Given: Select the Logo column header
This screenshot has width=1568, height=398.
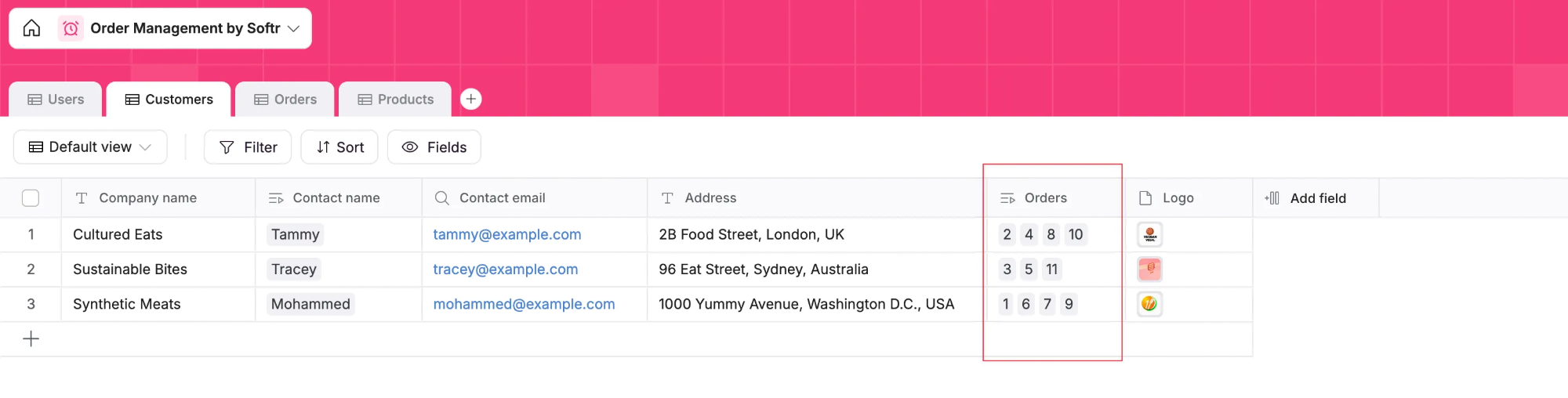Looking at the screenshot, I should point(1189,198).
